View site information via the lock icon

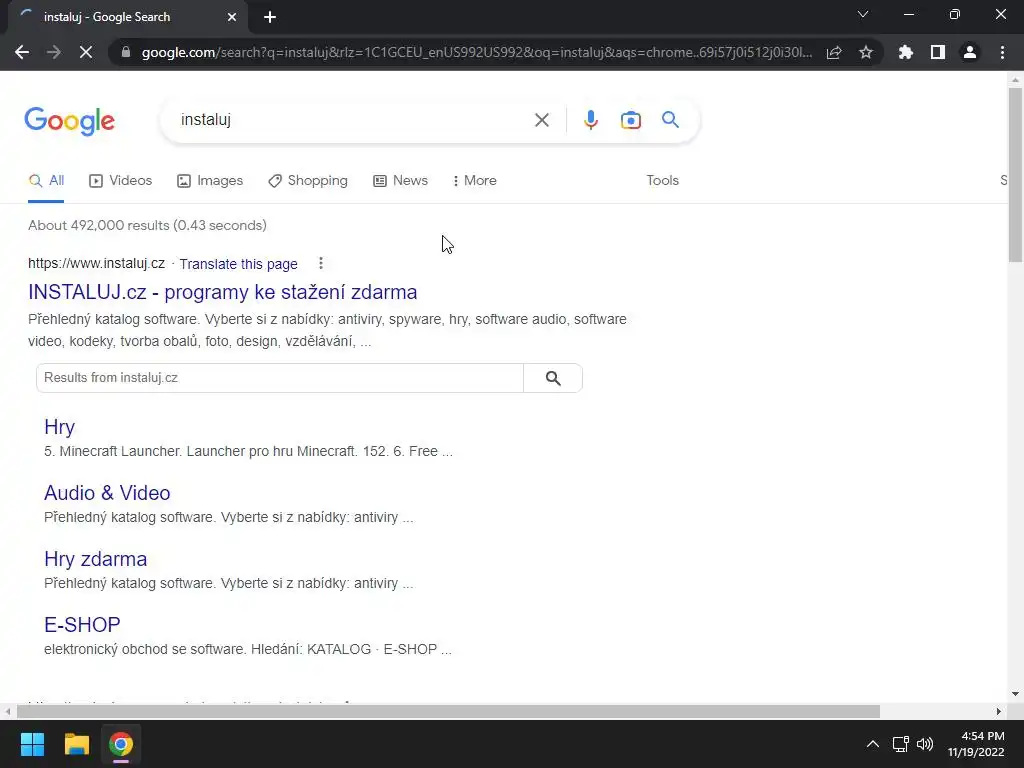[x=126, y=52]
